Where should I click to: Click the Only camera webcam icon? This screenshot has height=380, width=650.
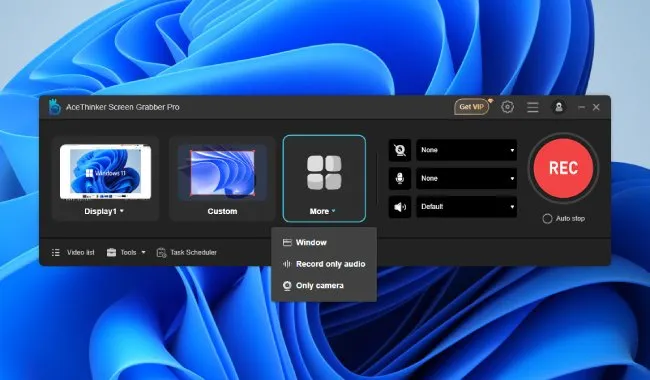click(287, 286)
